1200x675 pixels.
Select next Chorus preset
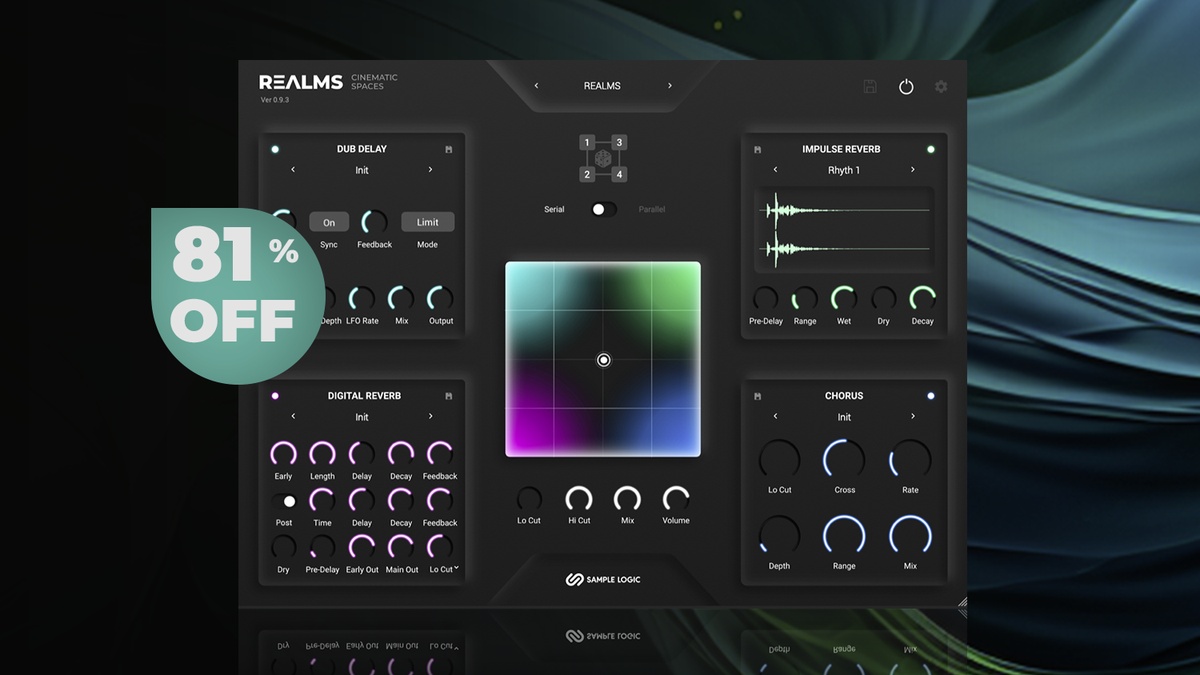point(913,416)
